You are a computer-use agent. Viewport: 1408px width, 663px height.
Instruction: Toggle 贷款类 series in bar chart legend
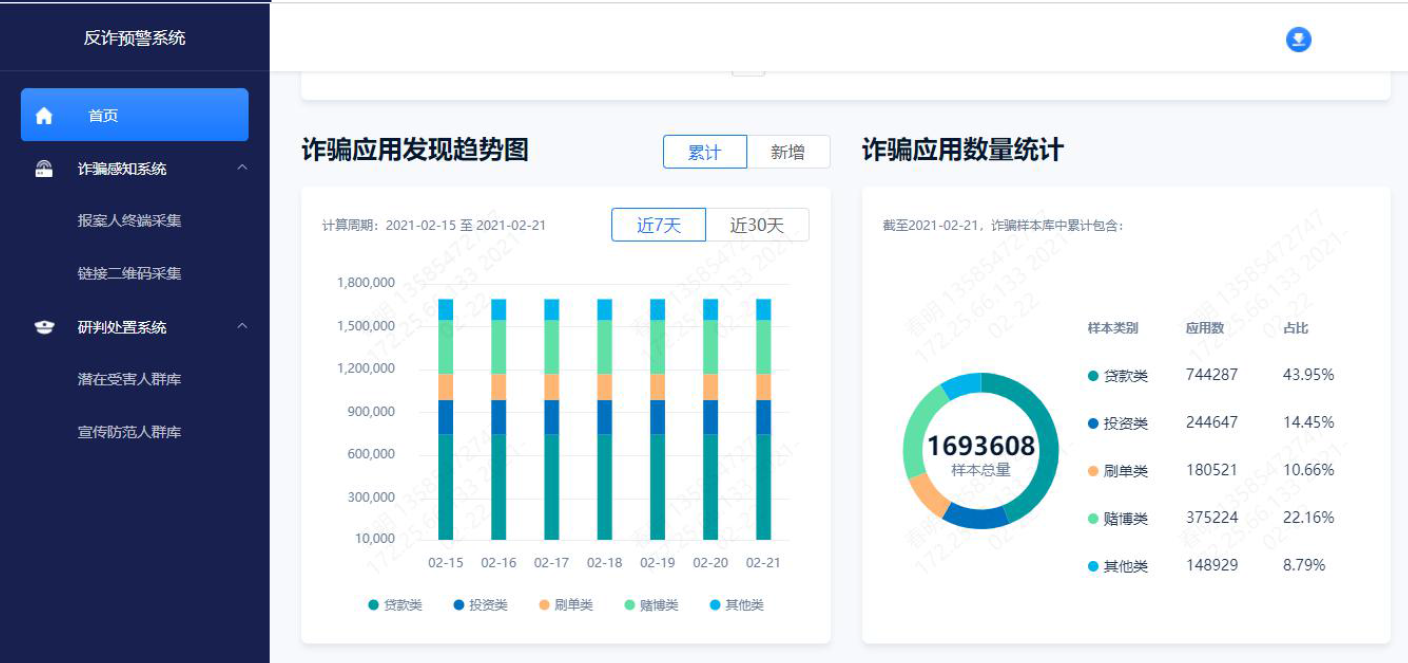tap(395, 605)
